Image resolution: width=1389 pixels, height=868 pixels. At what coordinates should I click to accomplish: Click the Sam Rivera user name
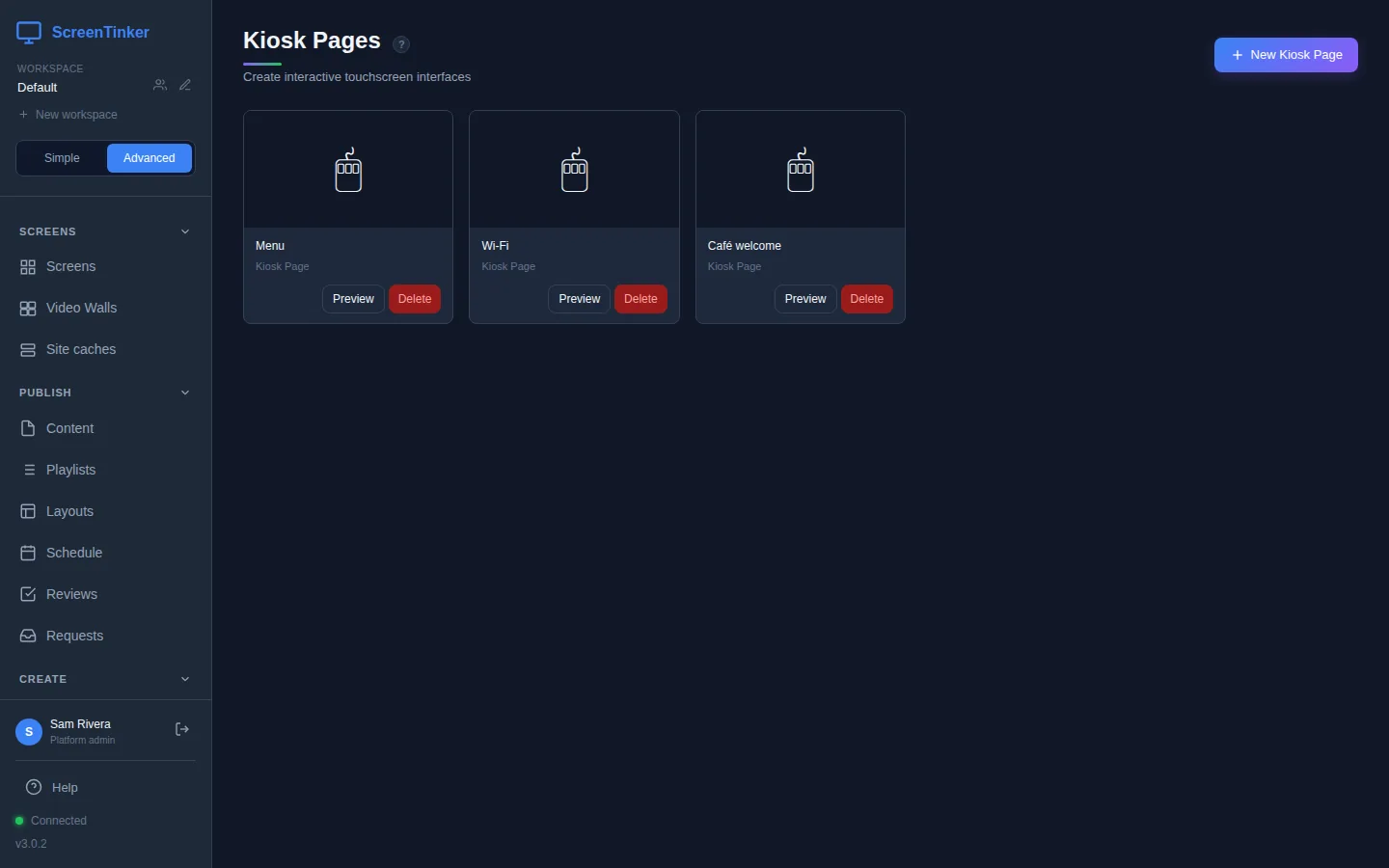[80, 724]
